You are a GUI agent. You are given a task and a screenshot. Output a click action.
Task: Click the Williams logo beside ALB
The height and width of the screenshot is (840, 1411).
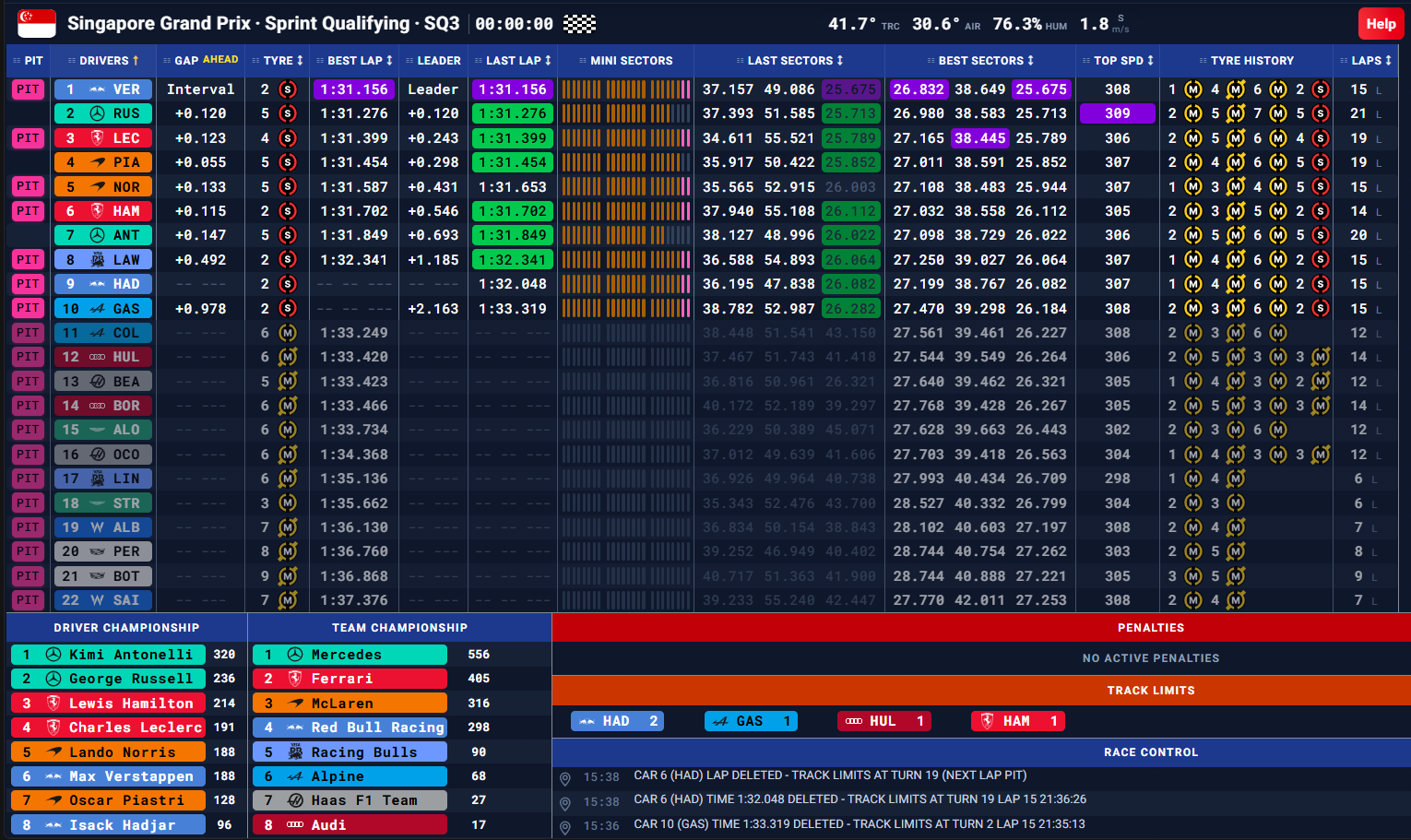97,527
